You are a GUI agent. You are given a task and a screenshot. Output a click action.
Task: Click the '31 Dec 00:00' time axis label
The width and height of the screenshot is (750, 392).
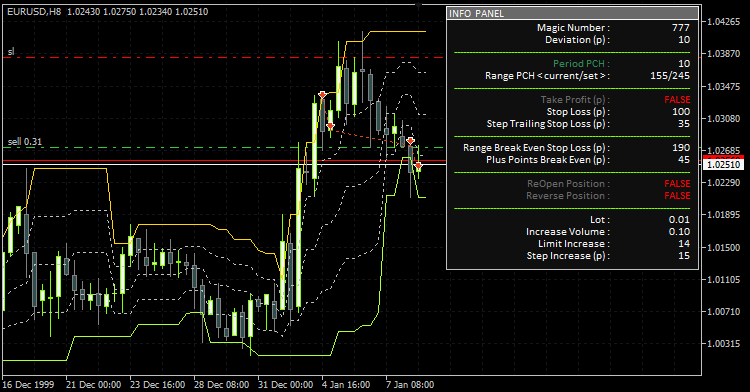coord(286,384)
